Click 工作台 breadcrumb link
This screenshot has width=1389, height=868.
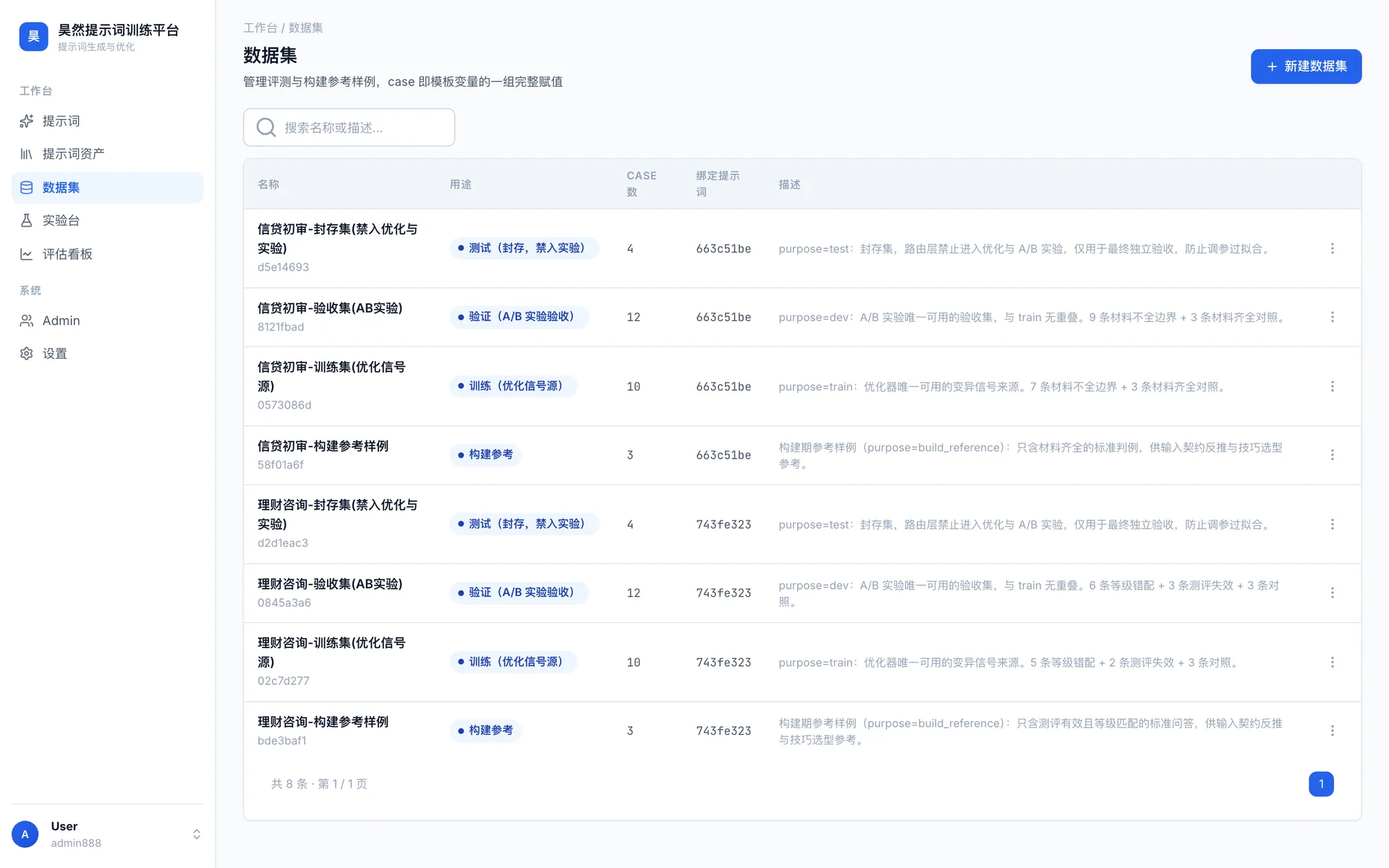[x=260, y=27]
